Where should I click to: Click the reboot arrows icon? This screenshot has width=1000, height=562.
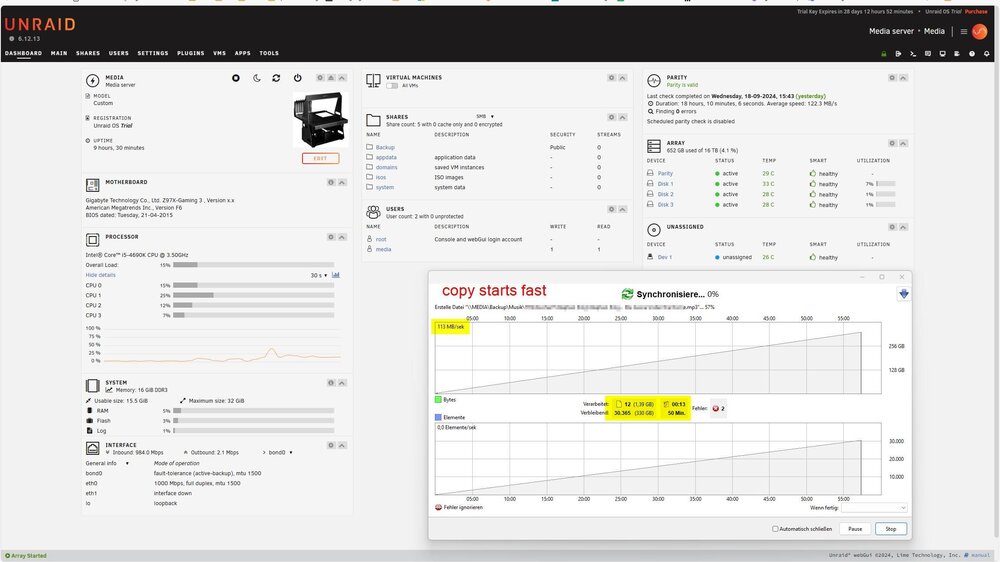point(276,78)
